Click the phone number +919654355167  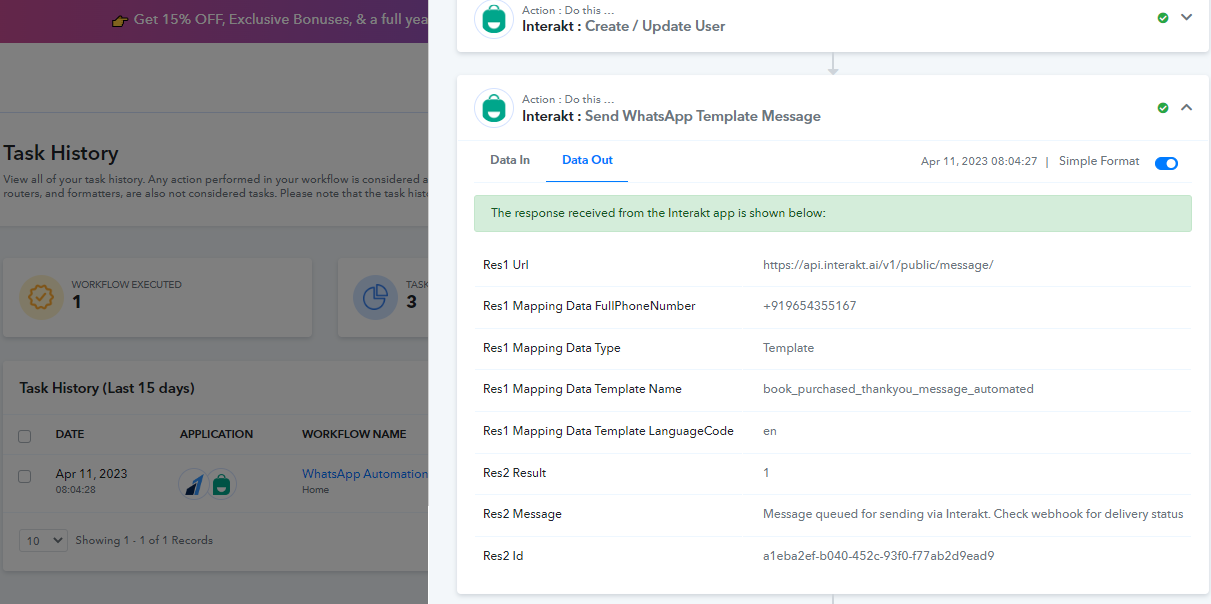(x=809, y=306)
